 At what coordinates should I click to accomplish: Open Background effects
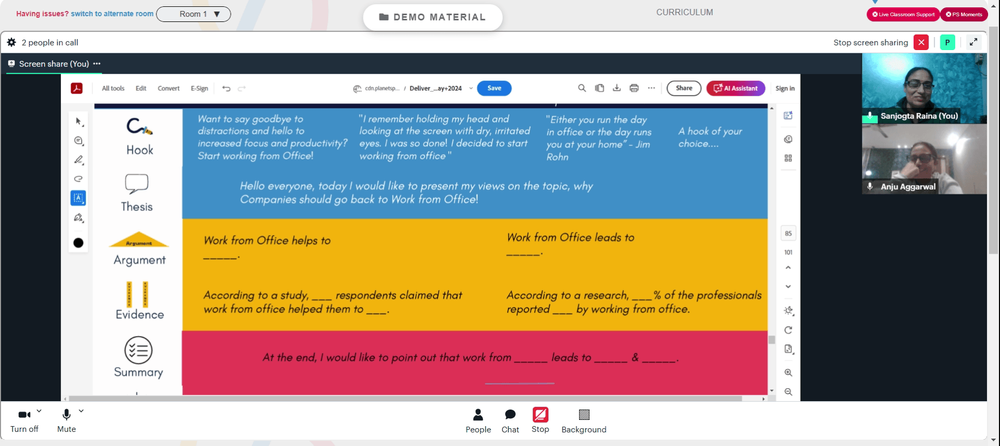point(584,421)
